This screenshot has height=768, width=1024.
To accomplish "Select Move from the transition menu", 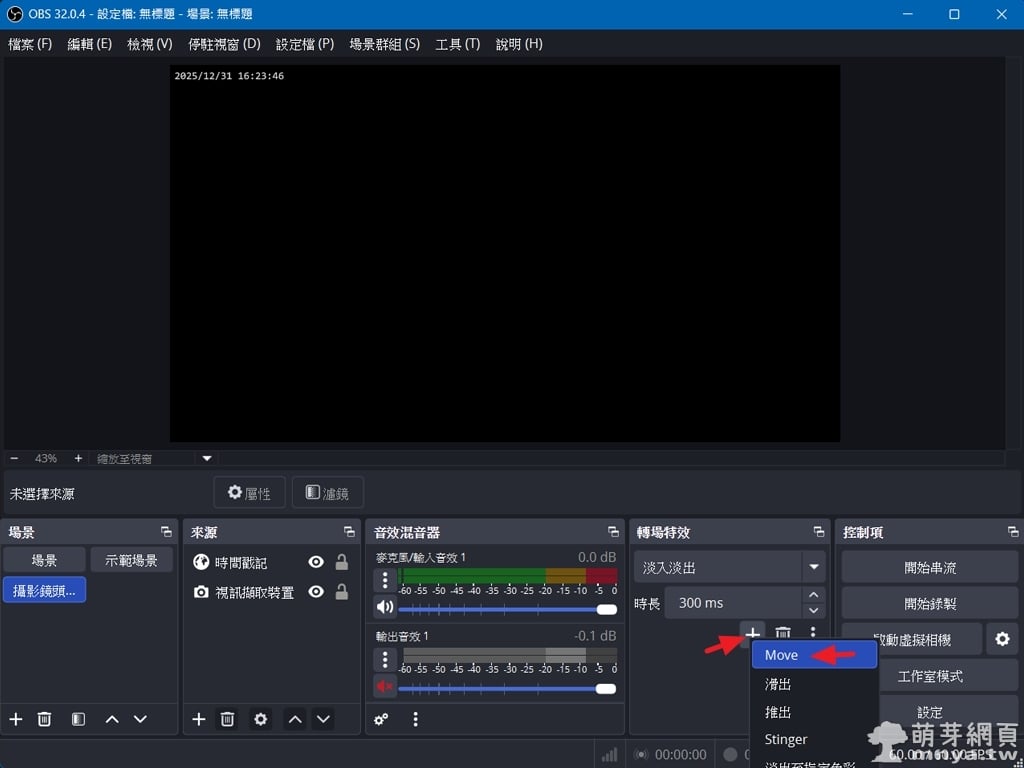I will click(782, 655).
